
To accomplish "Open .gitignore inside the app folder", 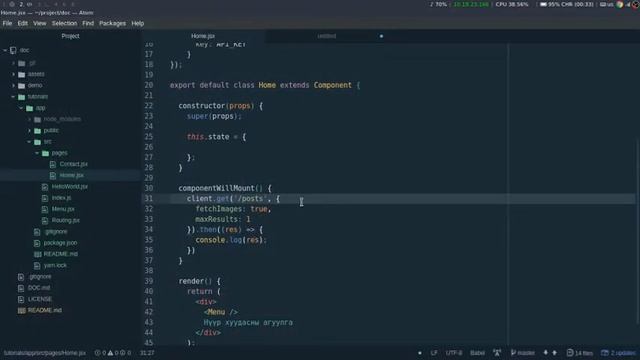I will (56, 231).
